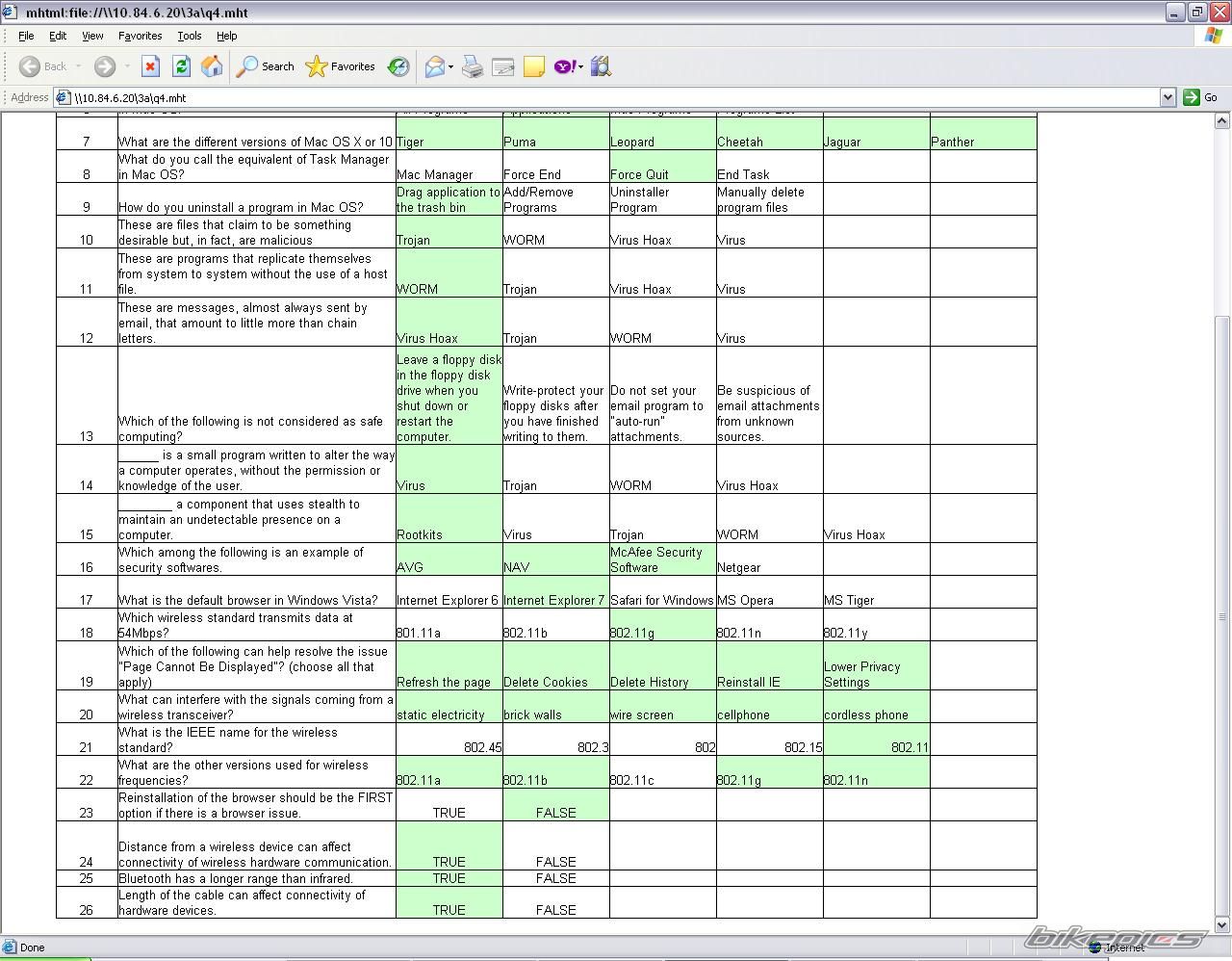1232x961 pixels.
Task: Click the Edit page toolbar icon
Action: point(502,66)
